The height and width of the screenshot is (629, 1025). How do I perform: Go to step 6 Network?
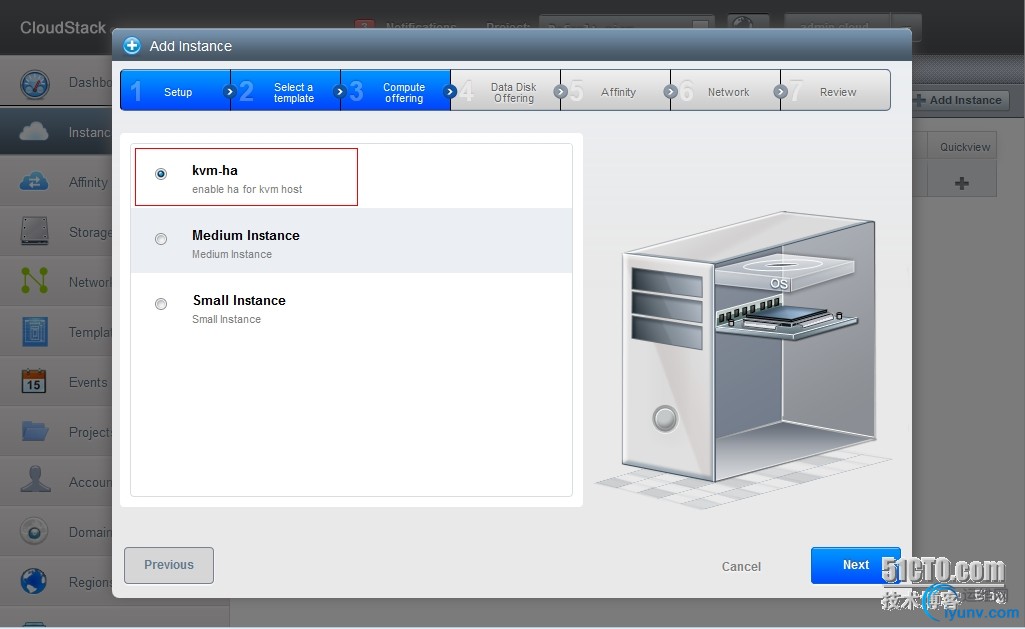click(725, 90)
